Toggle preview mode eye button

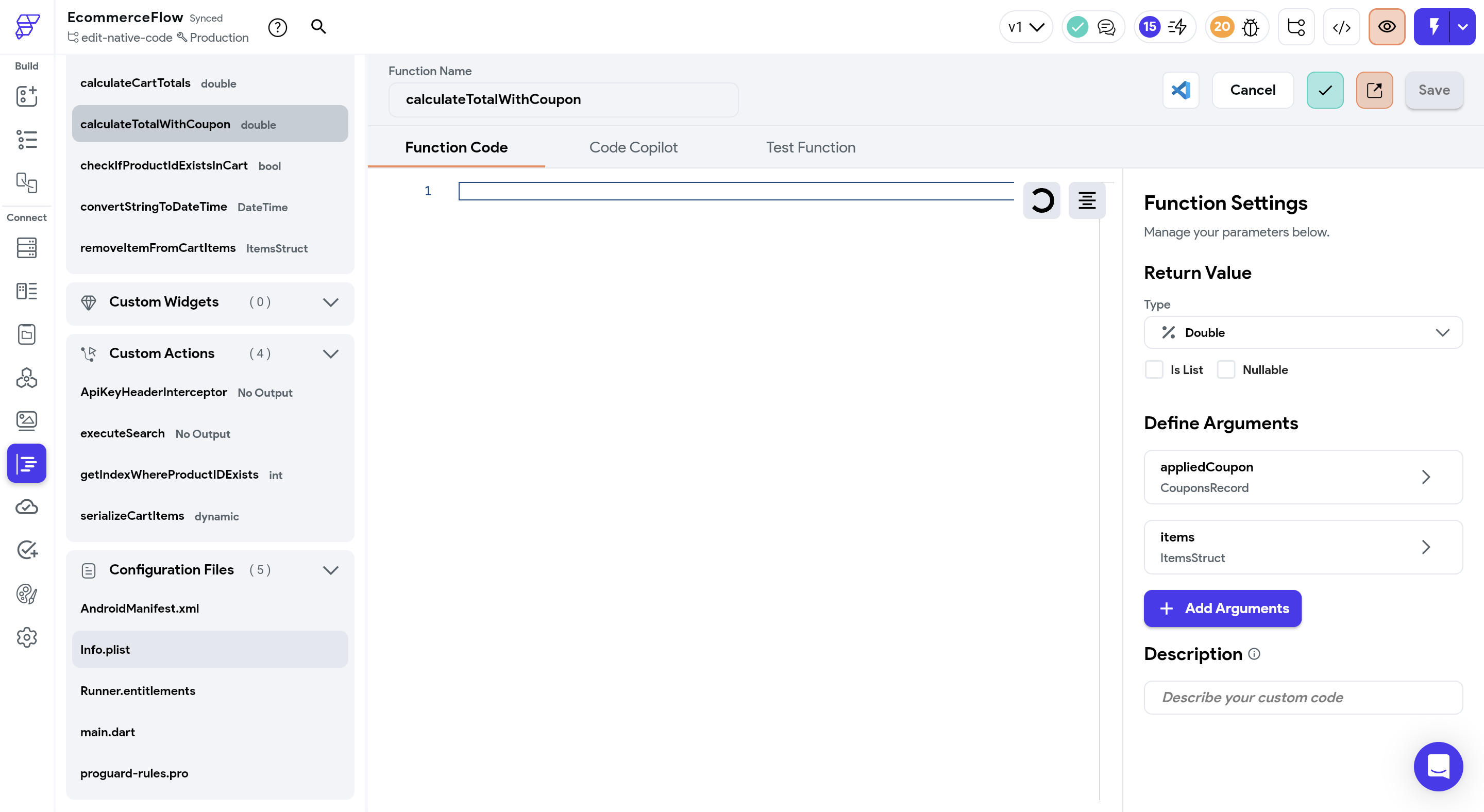click(1387, 26)
